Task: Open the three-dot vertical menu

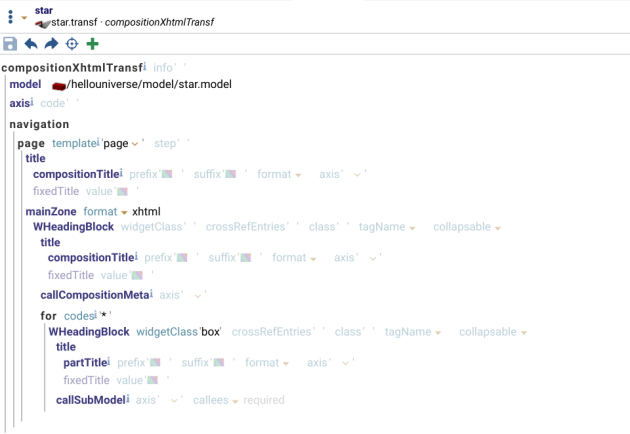Action: (x=10, y=16)
